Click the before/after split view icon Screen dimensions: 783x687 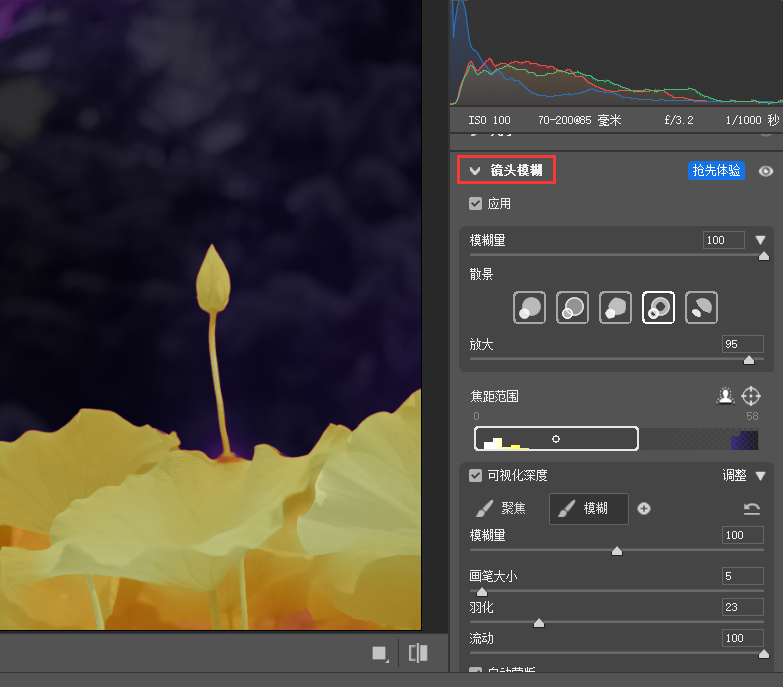418,653
